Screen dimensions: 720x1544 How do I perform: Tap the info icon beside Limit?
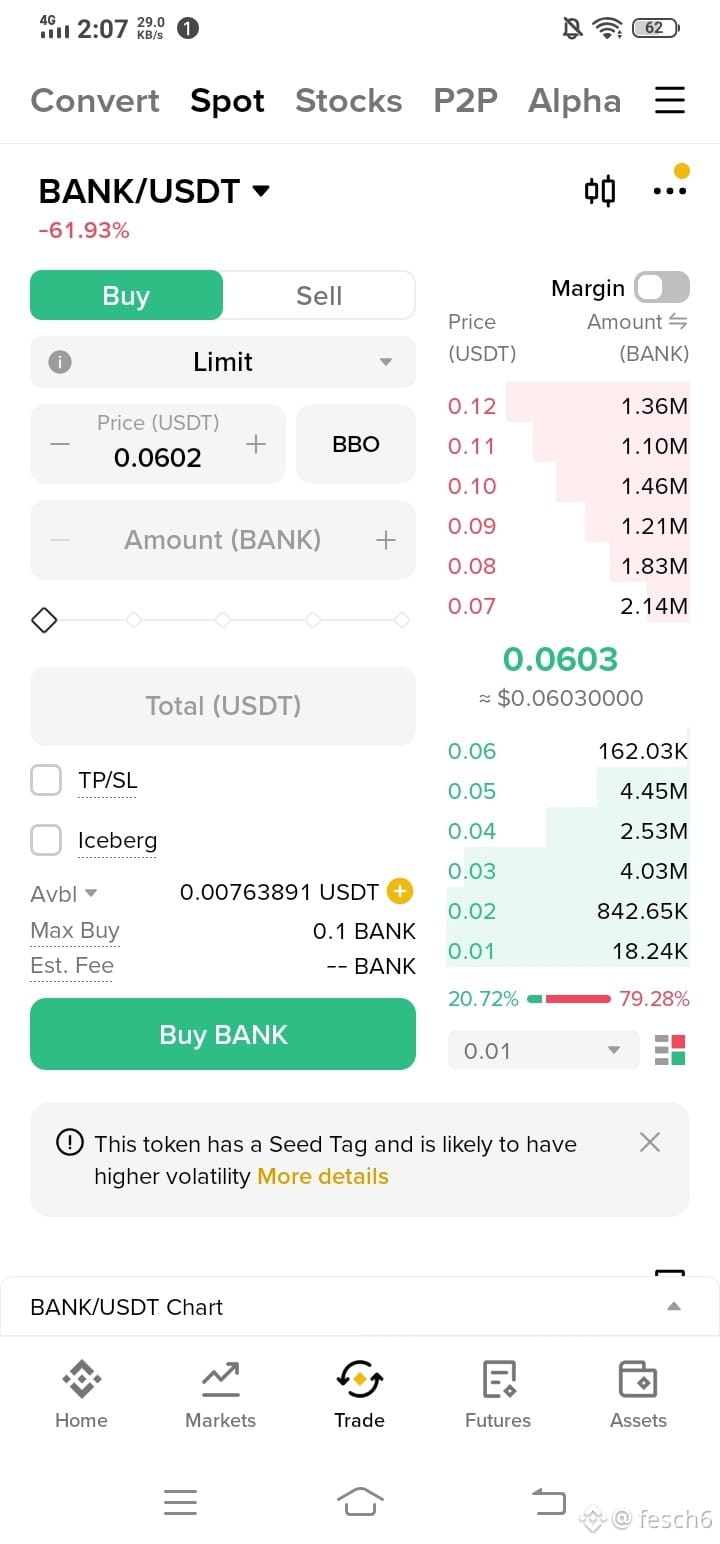coord(60,362)
